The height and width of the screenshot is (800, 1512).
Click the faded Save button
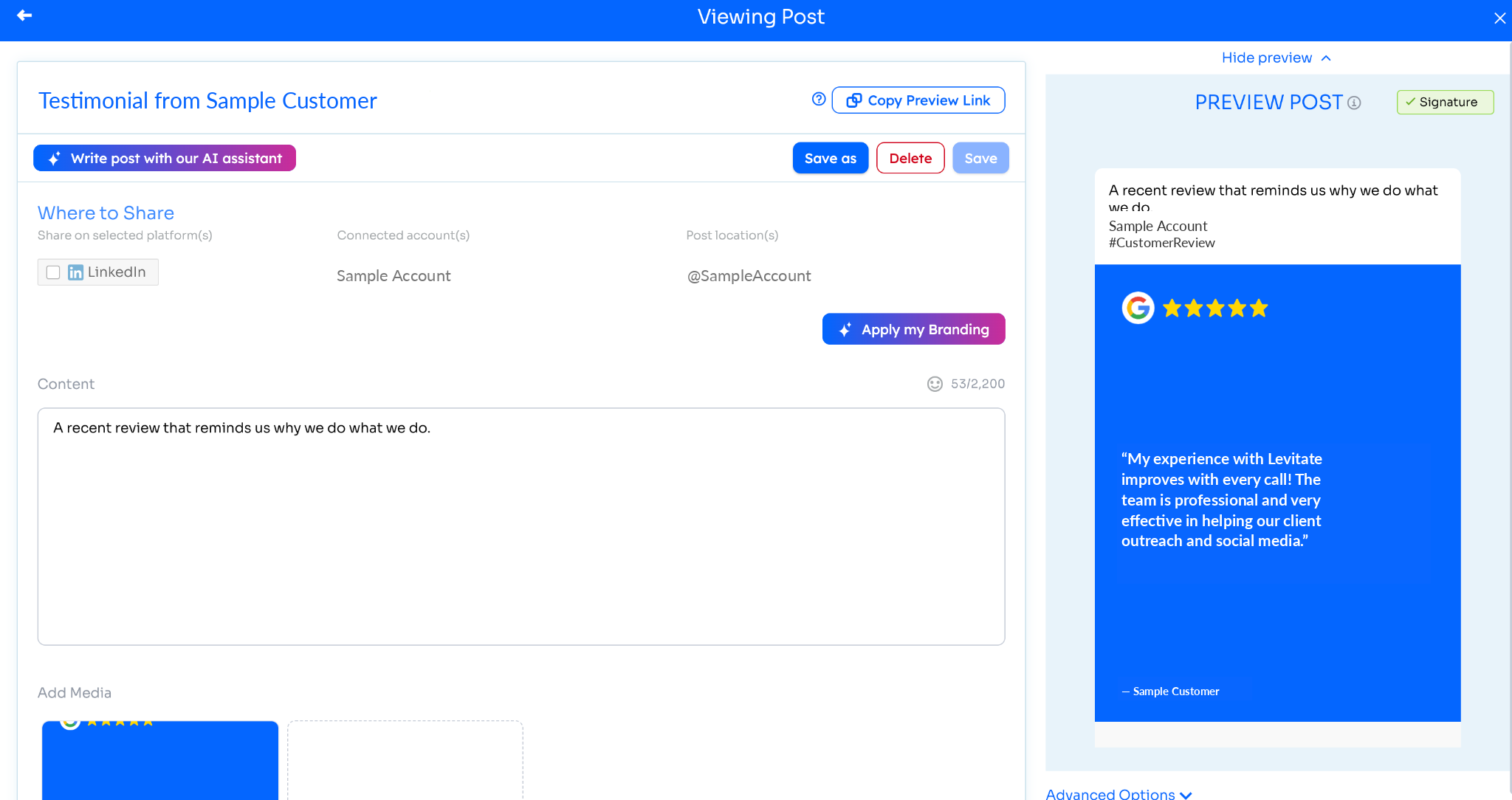point(980,158)
